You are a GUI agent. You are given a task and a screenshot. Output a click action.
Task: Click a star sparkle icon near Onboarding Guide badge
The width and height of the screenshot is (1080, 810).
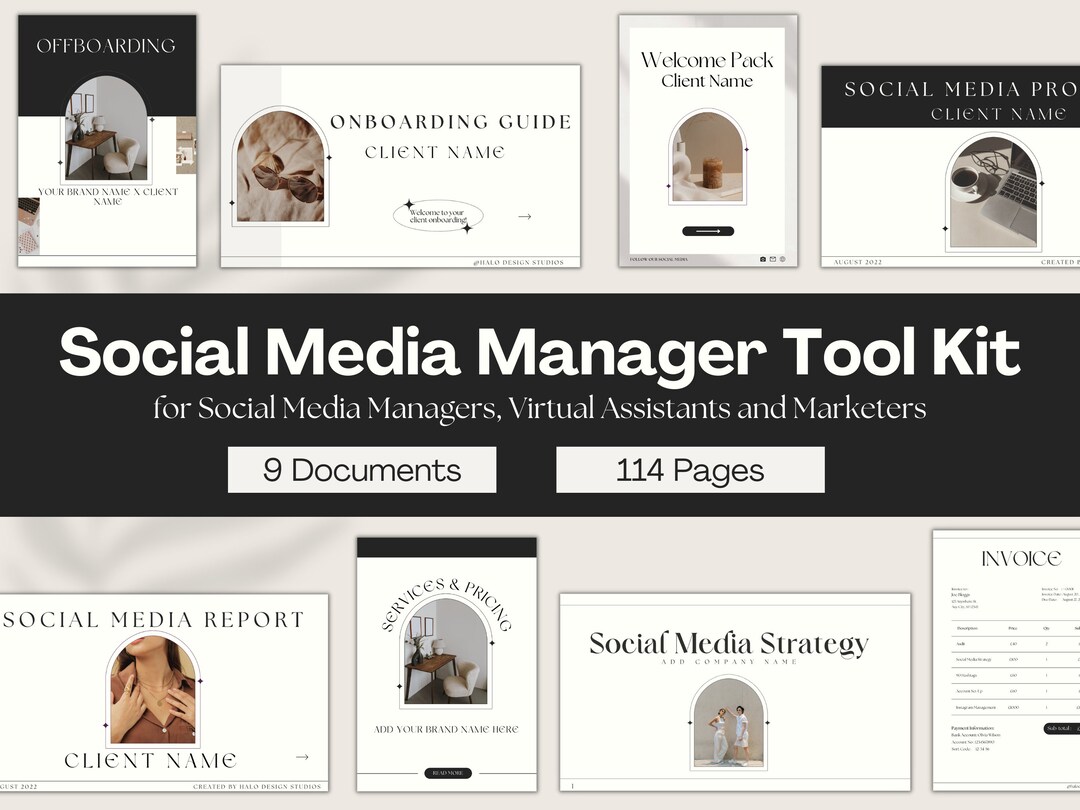click(x=409, y=203)
